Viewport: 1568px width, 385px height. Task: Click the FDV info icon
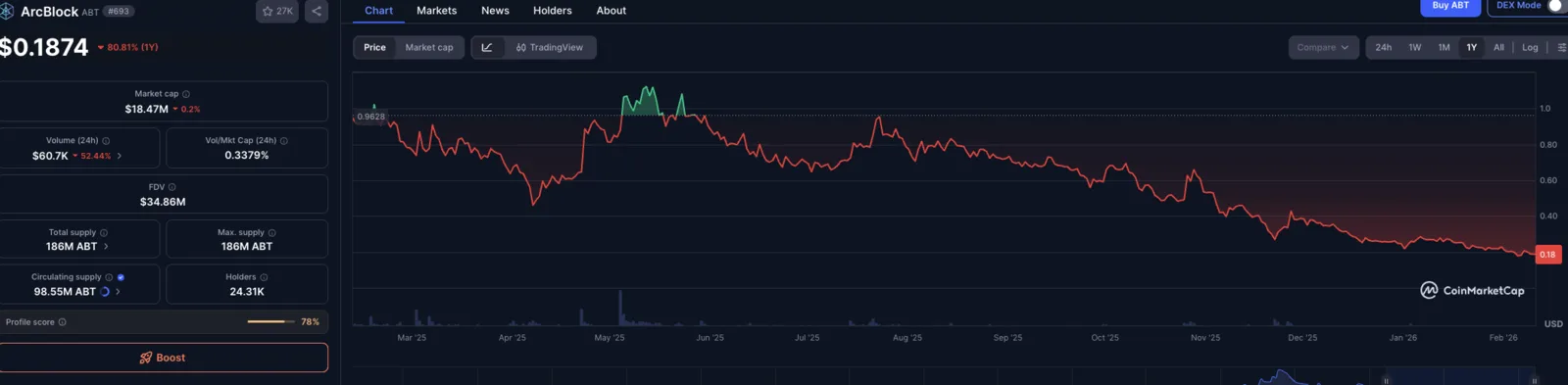[172, 187]
